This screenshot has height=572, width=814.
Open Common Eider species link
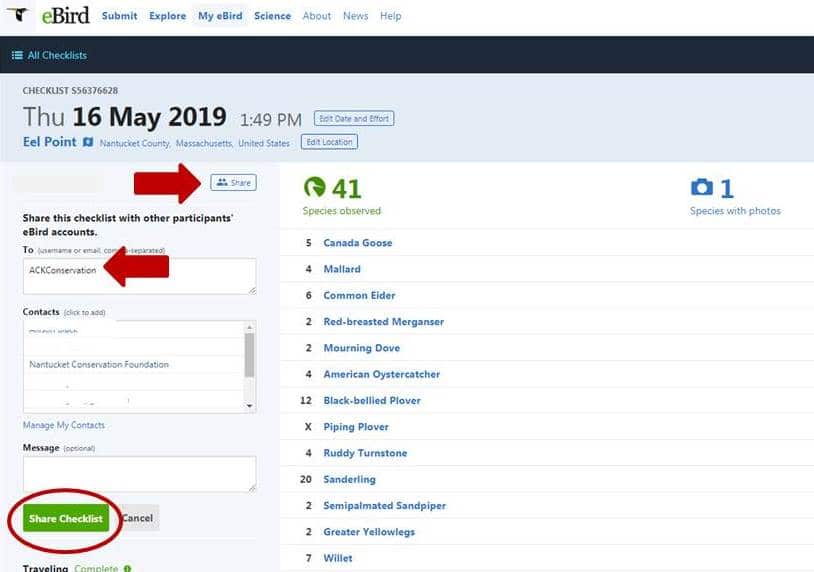pos(359,295)
